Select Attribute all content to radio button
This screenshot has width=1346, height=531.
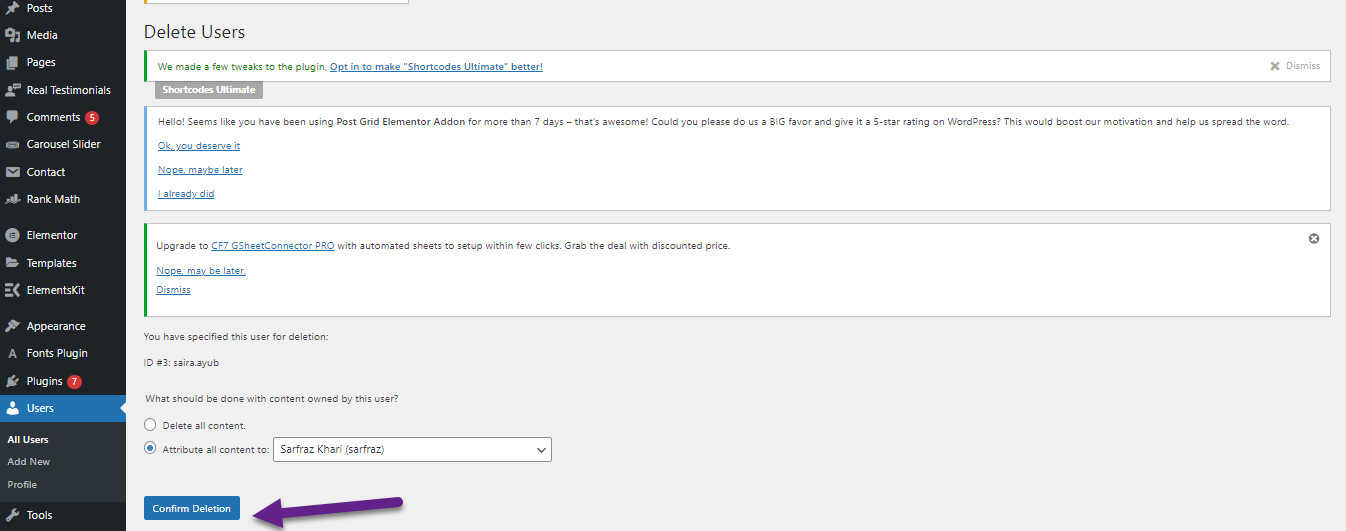pos(150,449)
